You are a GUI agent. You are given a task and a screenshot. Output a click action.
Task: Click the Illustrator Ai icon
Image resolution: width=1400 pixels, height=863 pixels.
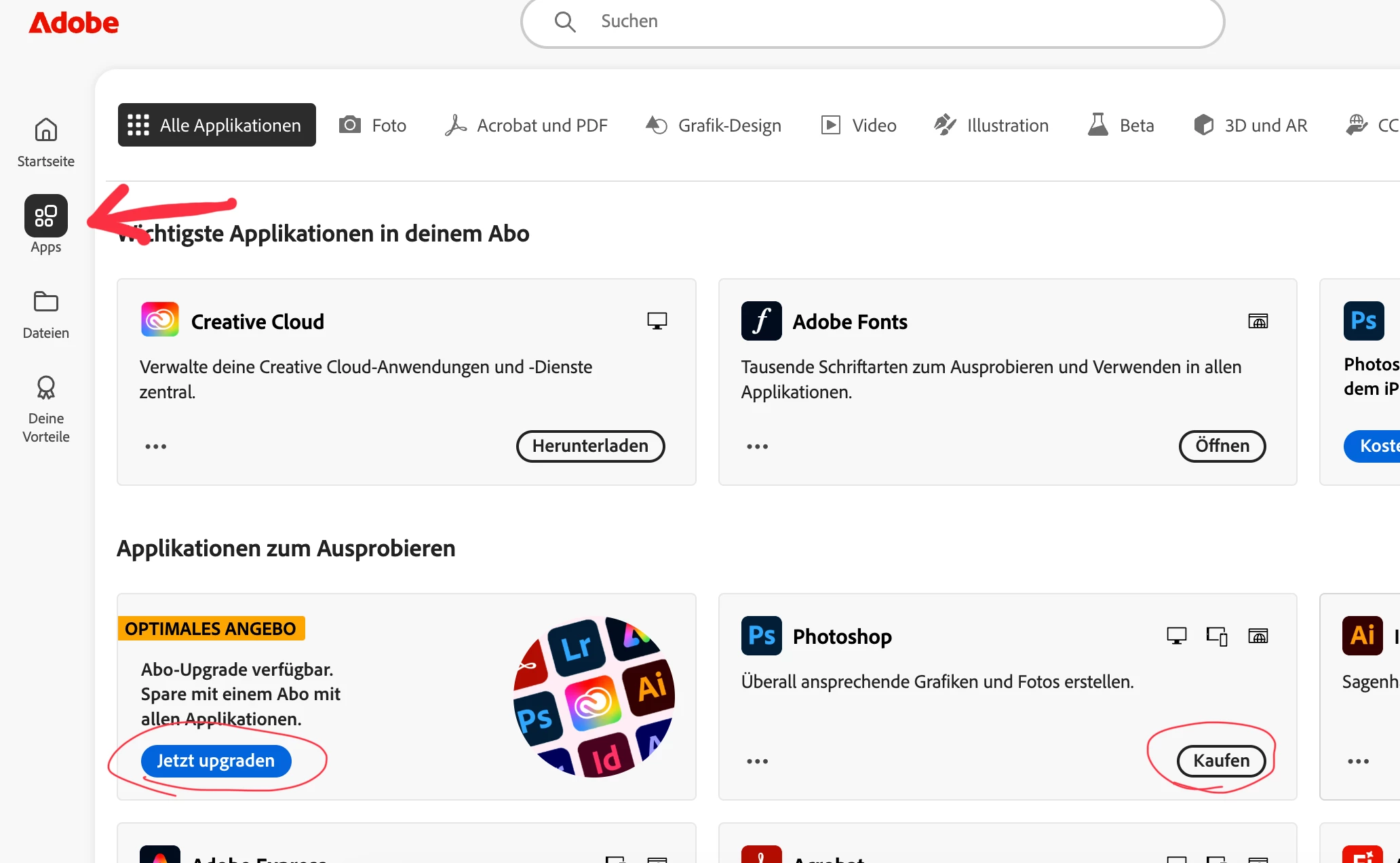click(x=1362, y=636)
